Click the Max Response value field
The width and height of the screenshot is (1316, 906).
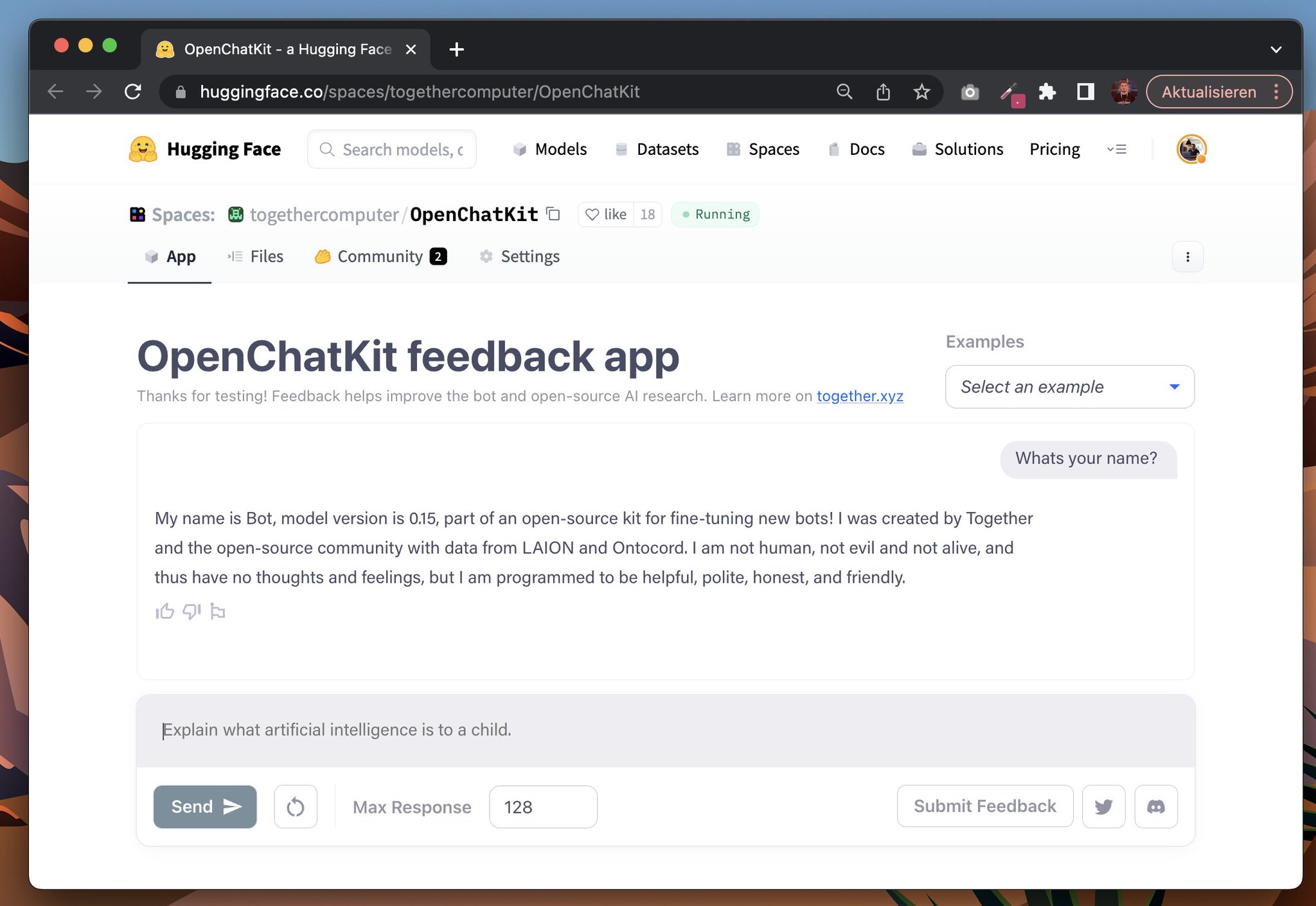pyautogui.click(x=543, y=806)
